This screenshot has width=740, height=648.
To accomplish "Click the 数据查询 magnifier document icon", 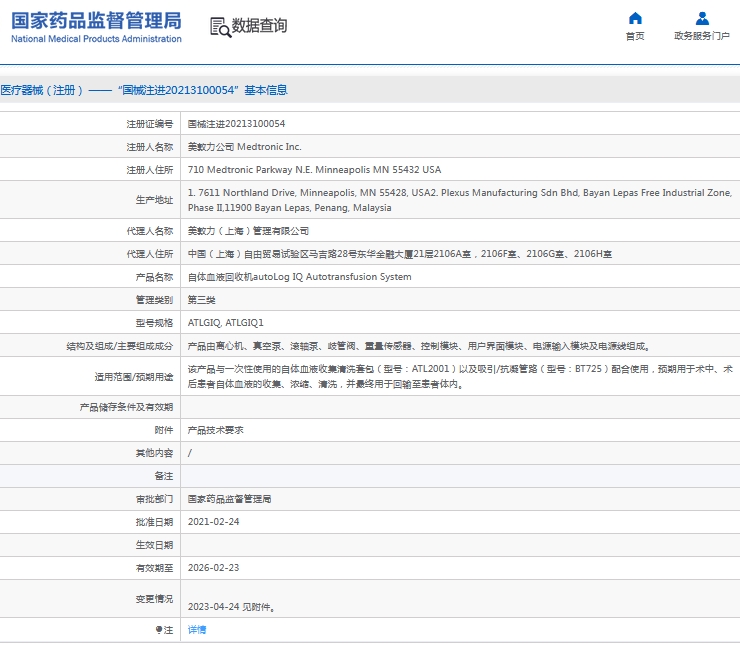I will coord(220,27).
